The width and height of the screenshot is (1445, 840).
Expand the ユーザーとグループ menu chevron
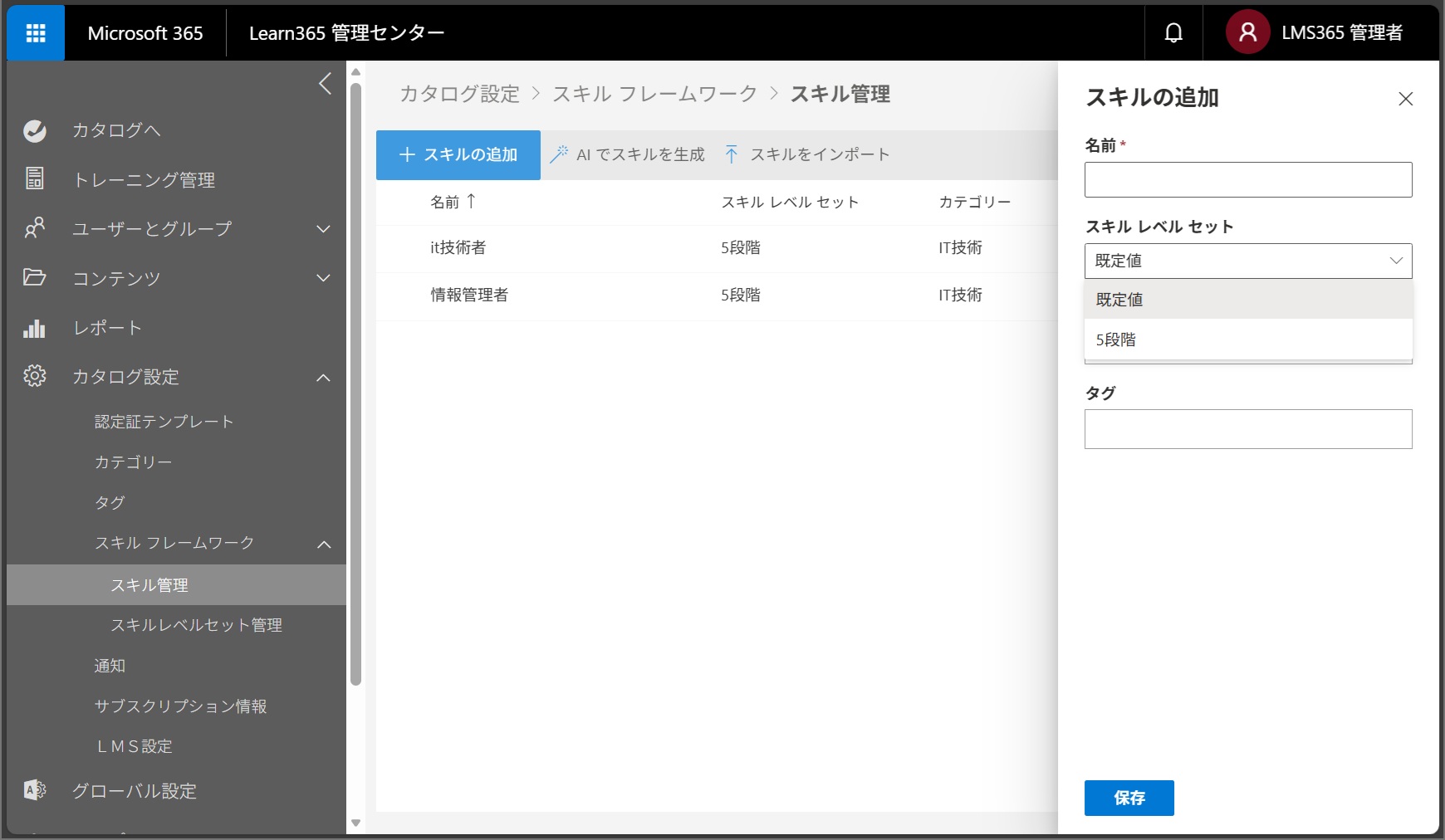[323, 229]
